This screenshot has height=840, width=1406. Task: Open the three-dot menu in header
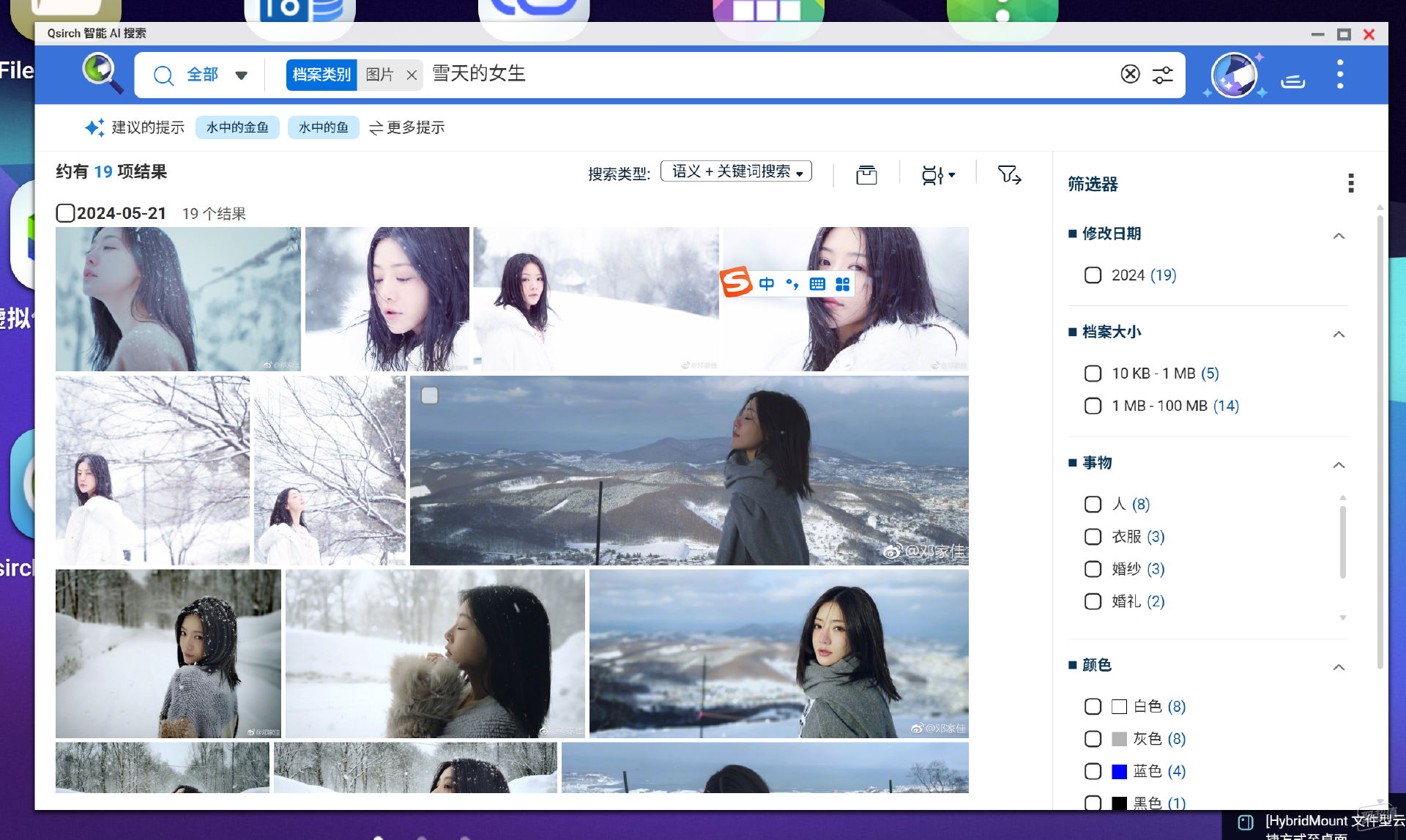1339,75
